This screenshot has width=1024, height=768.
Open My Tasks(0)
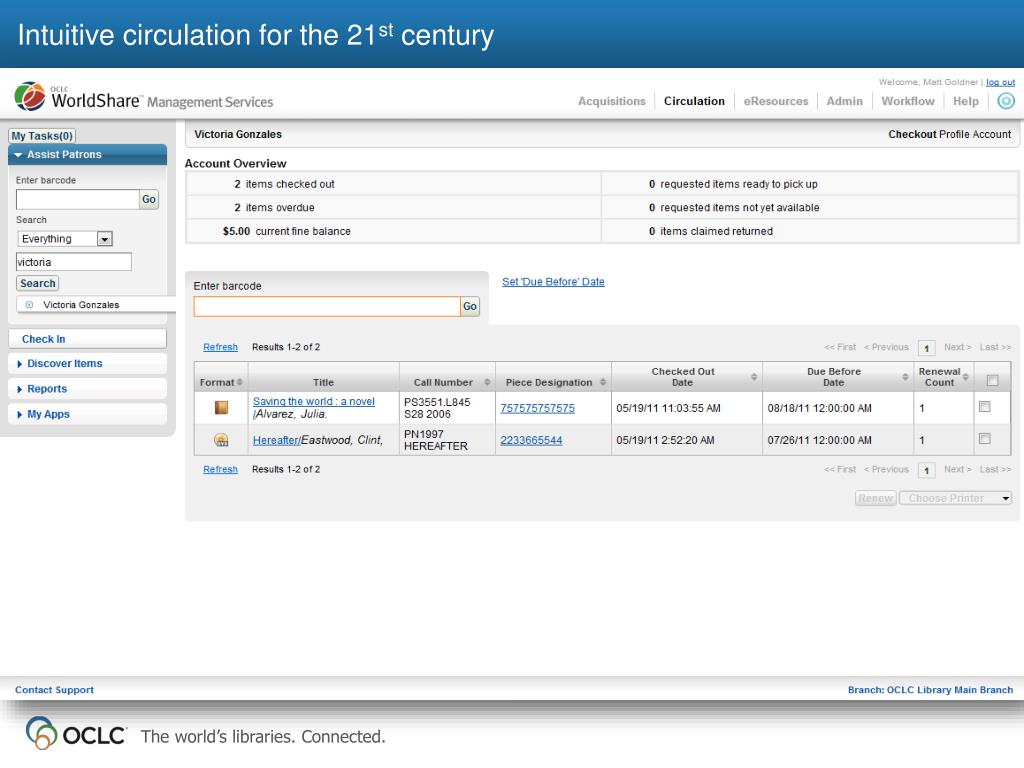click(x=42, y=136)
